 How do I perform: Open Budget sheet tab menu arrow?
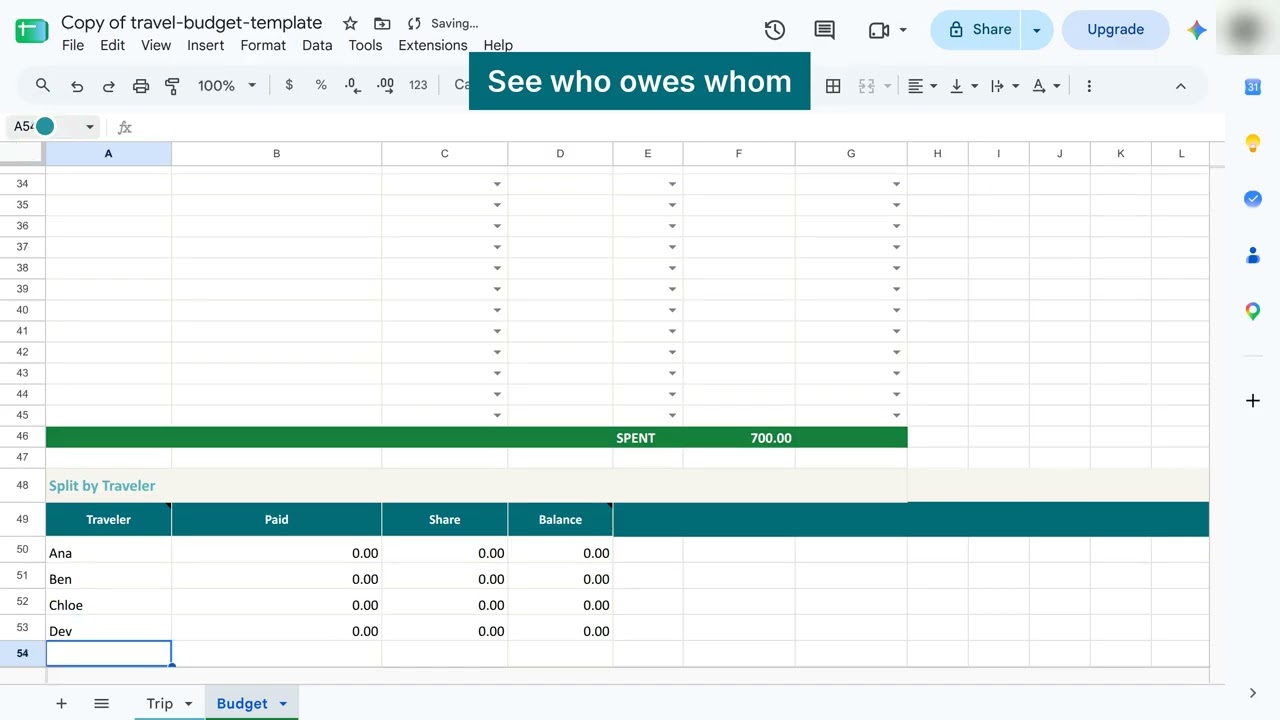click(x=283, y=704)
